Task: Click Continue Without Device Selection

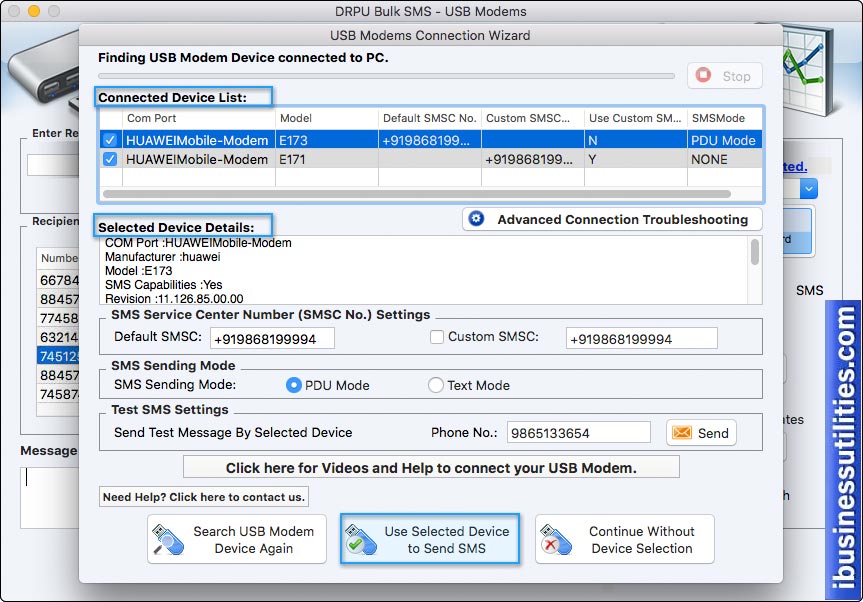Action: pyautogui.click(x=625, y=539)
